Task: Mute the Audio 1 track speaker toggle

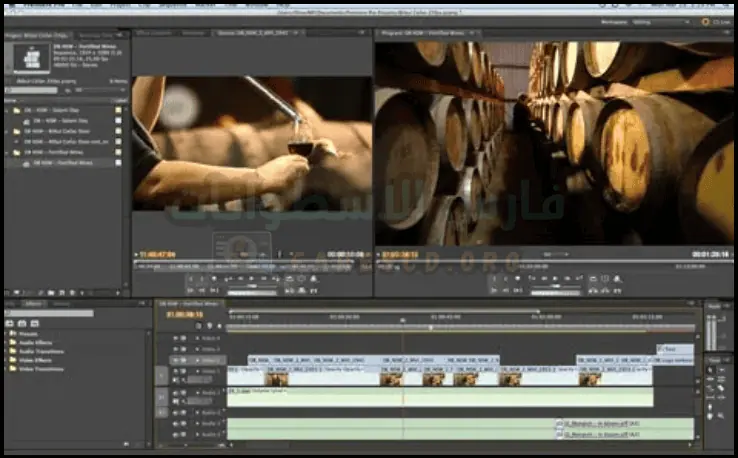Action: [x=174, y=393]
